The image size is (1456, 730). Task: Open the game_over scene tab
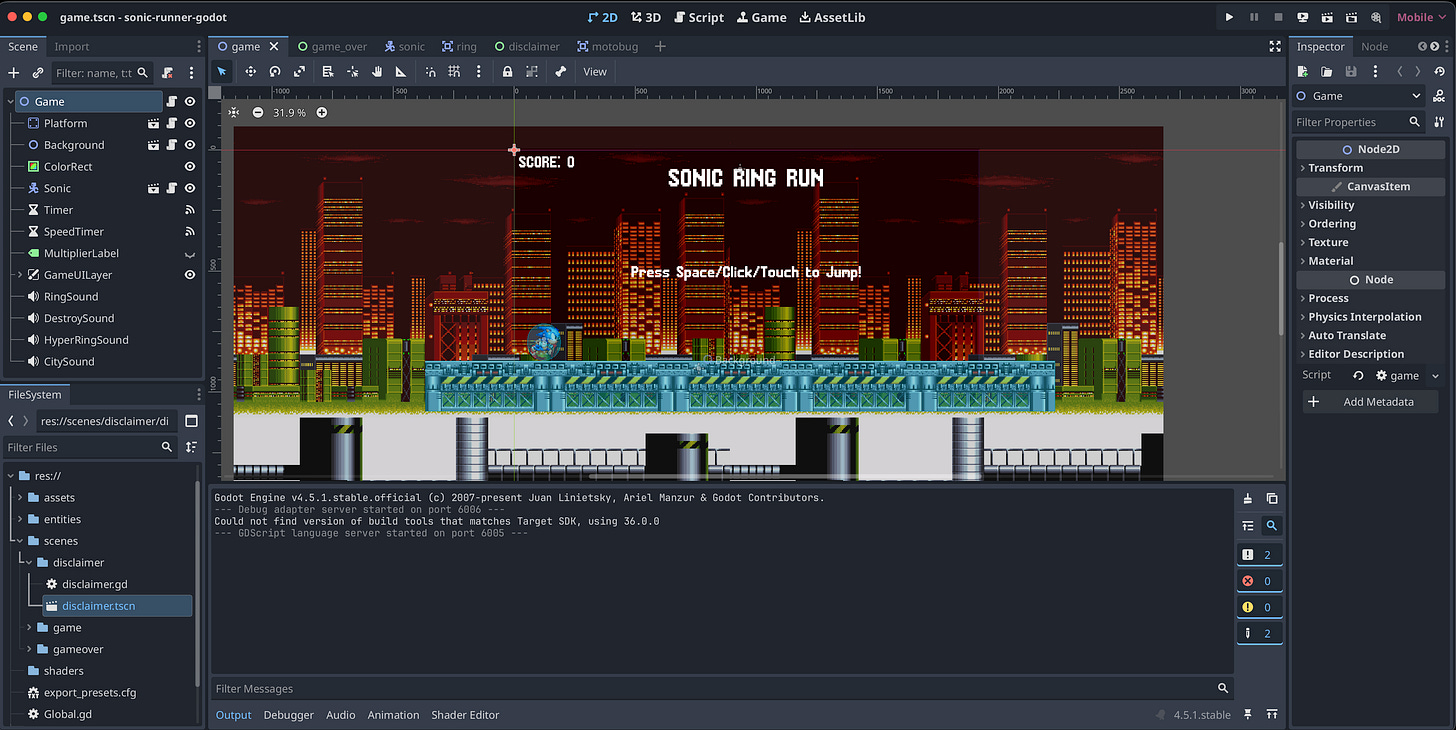point(331,46)
